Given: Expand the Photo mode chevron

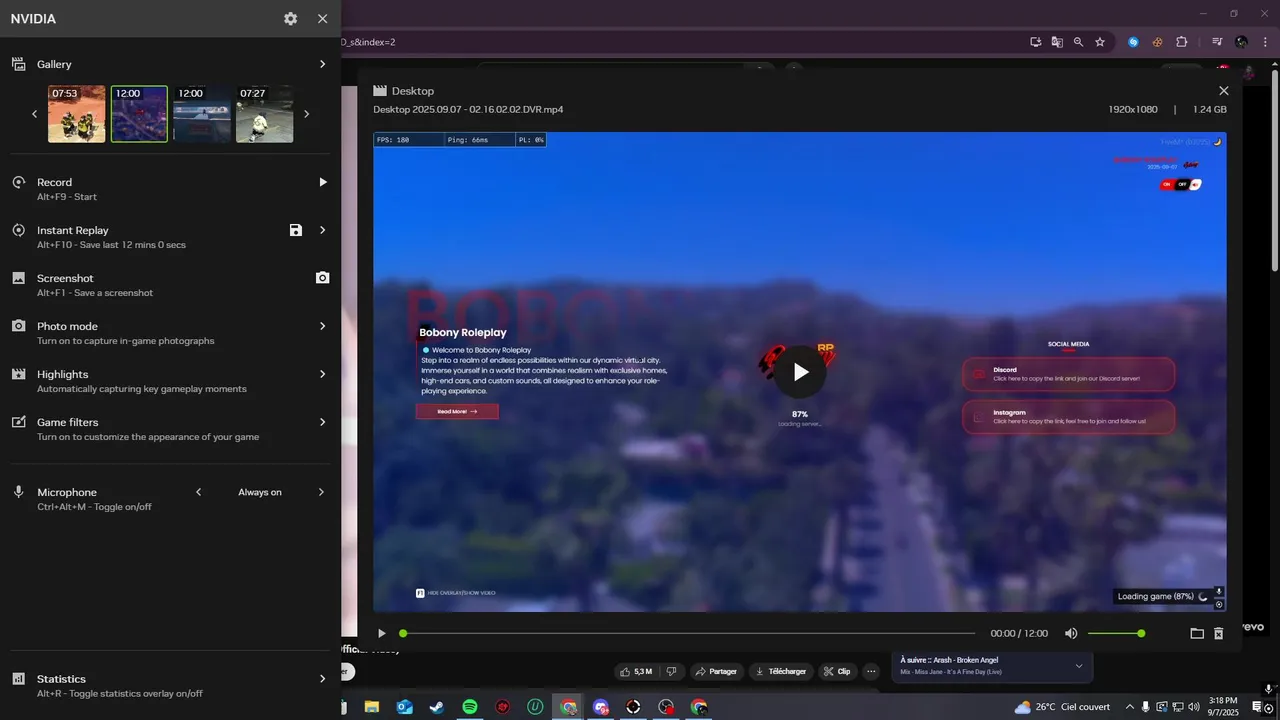Looking at the screenshot, I should click(x=322, y=326).
